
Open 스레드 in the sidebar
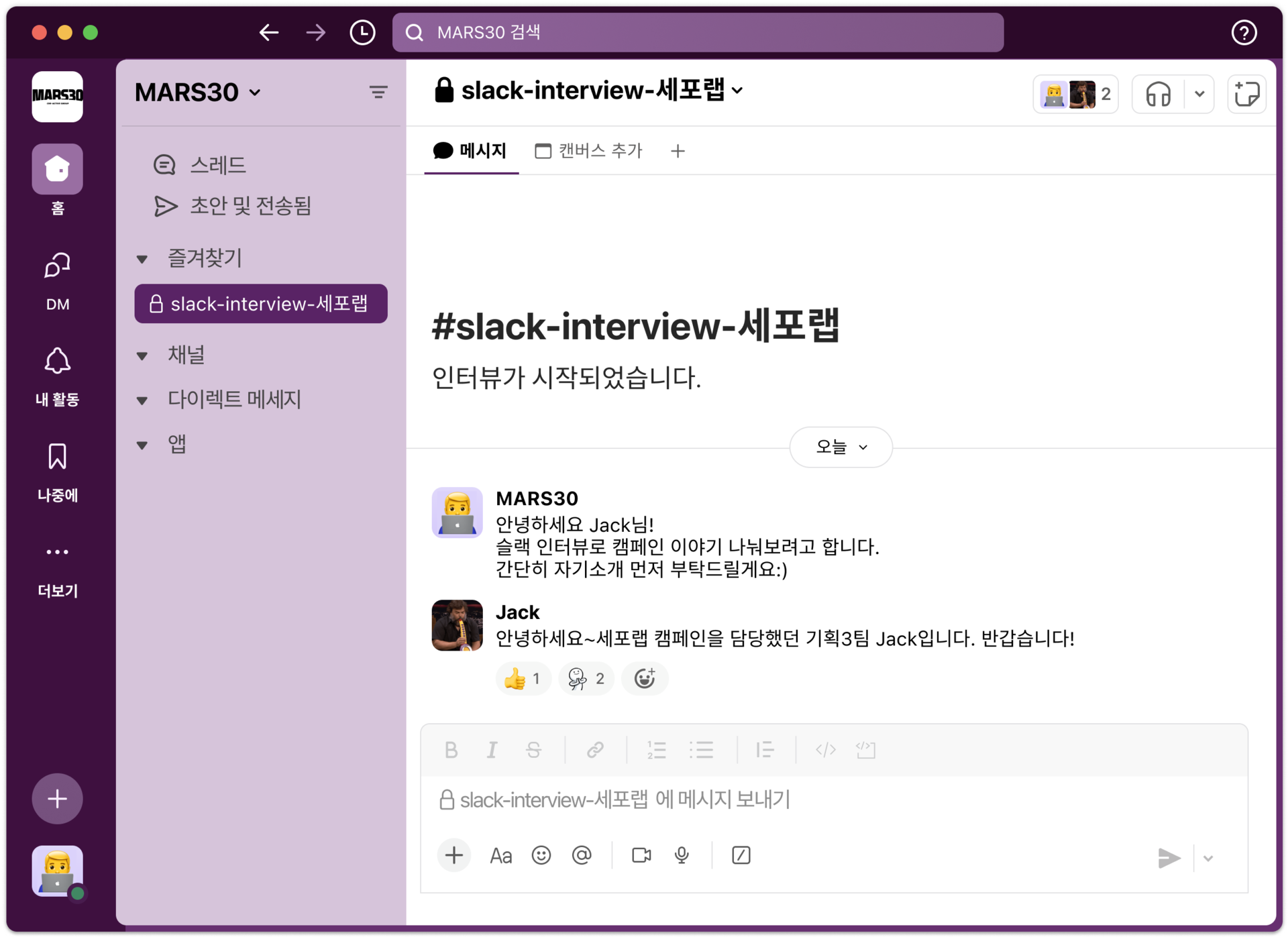click(x=217, y=165)
